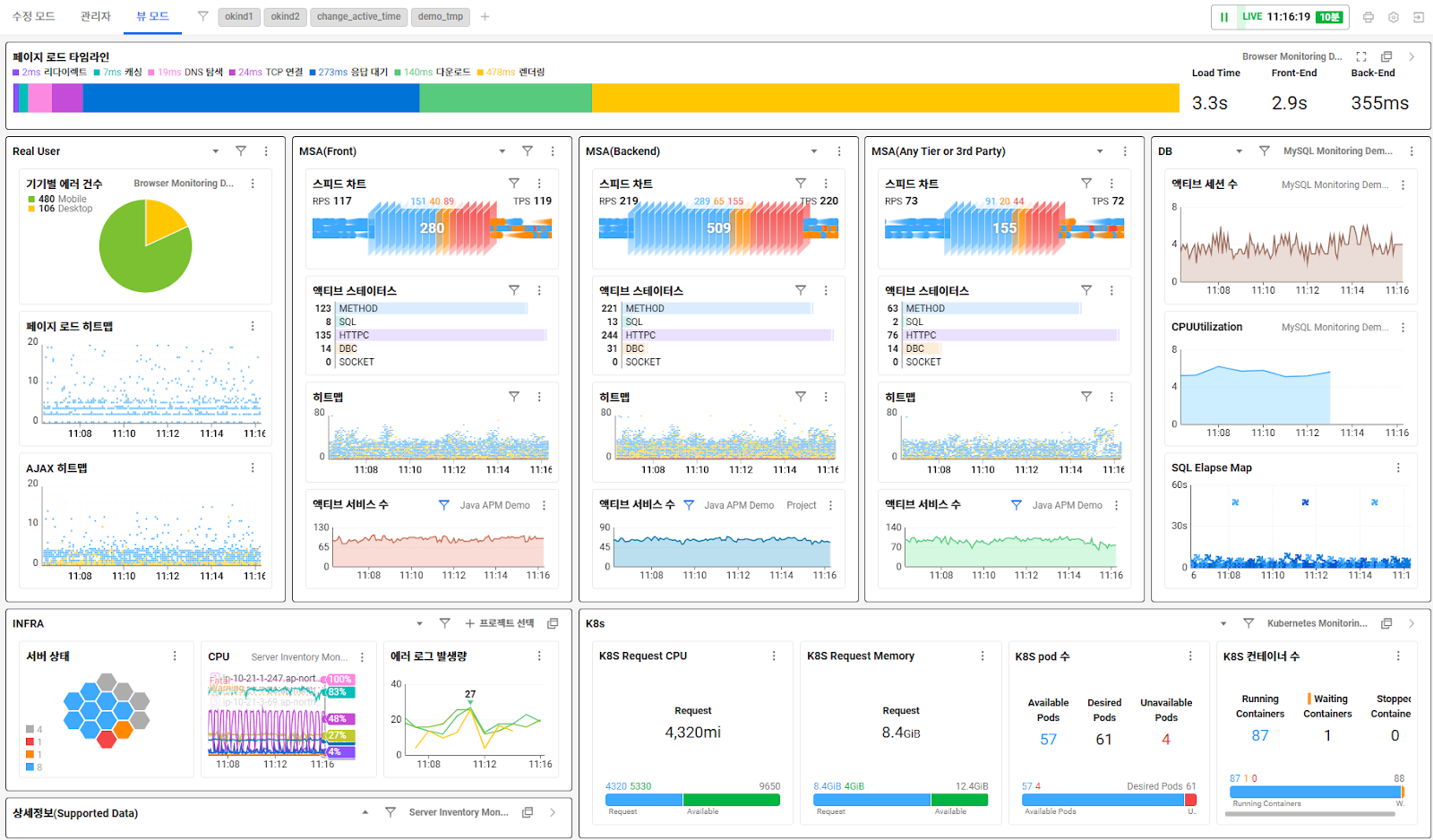Click the yellow 렌더링 segment in timeline bar
The height and width of the screenshot is (840, 1433).
coord(886,99)
